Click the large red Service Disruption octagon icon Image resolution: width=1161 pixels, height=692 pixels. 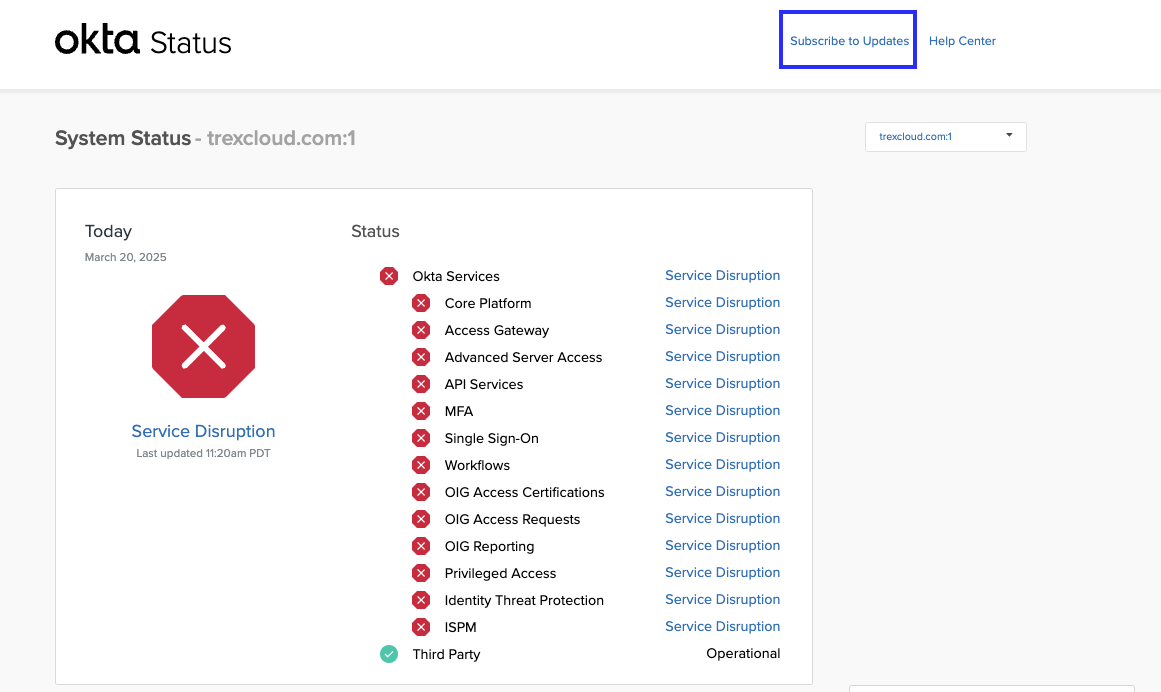(x=204, y=346)
